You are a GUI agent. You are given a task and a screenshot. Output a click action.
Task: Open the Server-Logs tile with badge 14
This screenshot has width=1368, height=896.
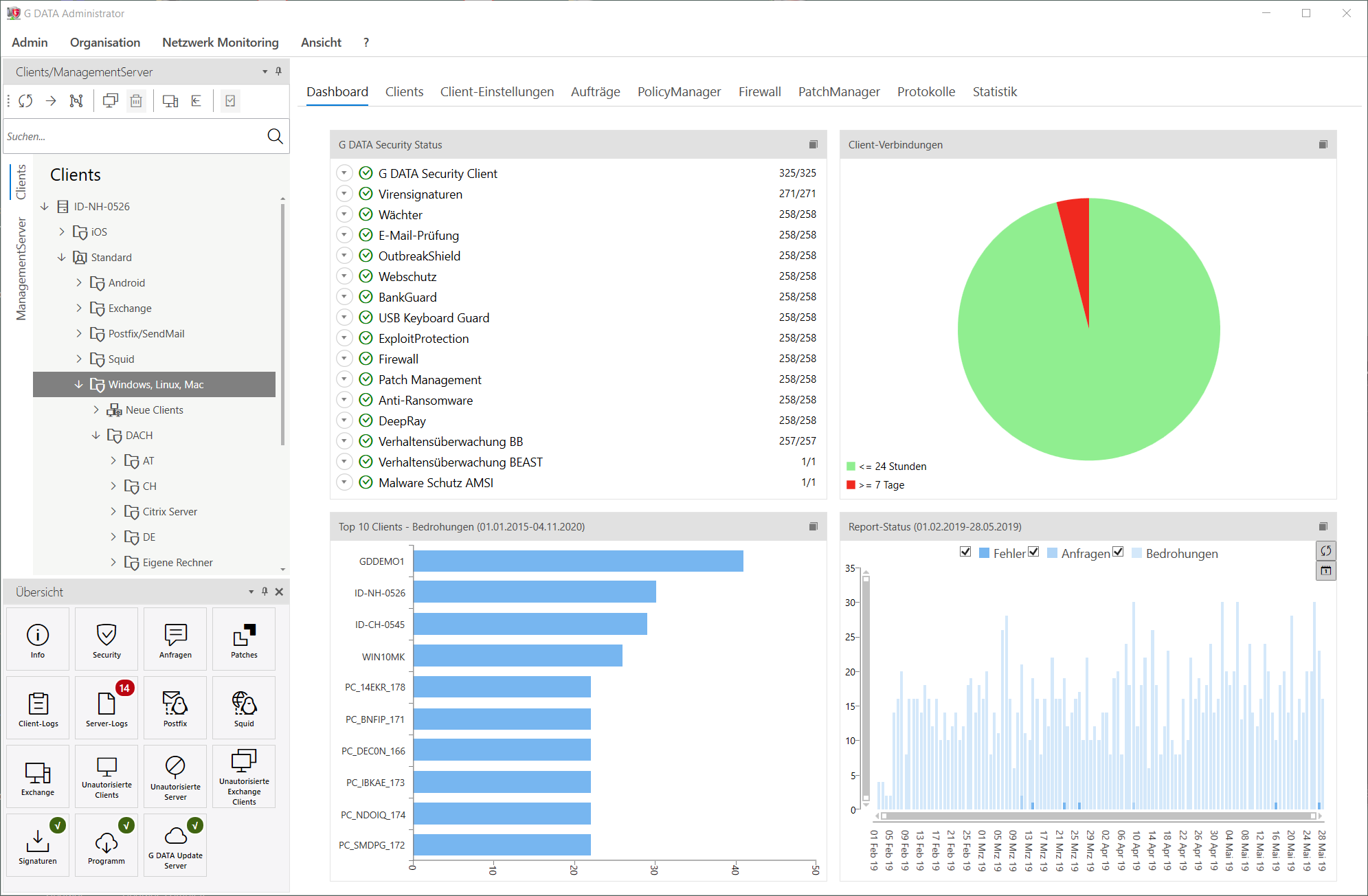click(x=106, y=708)
